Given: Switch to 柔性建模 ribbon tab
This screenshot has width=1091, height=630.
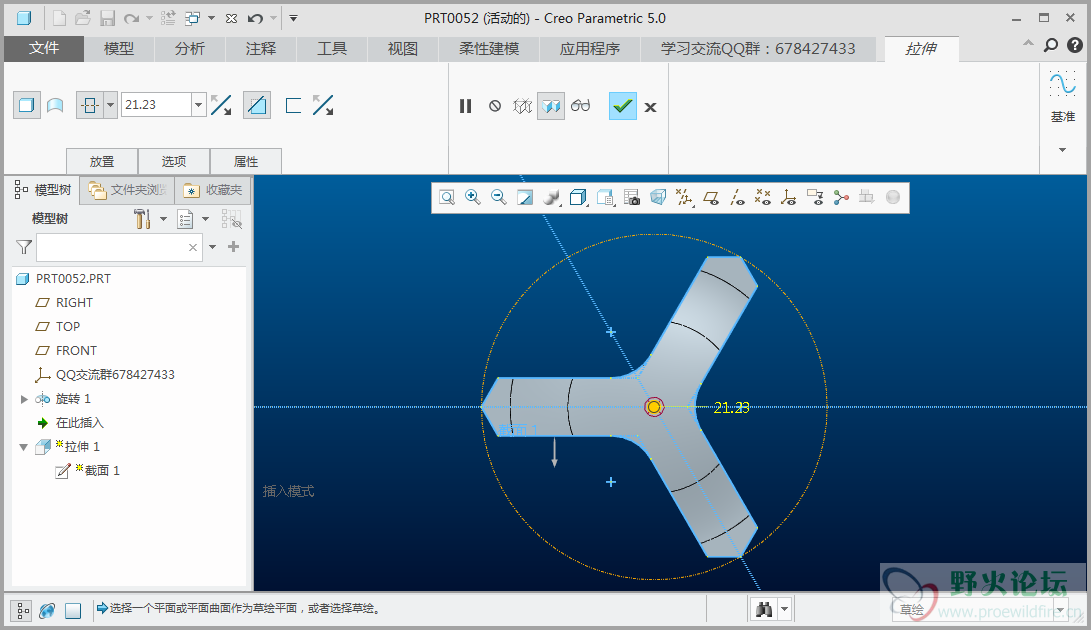Looking at the screenshot, I should [x=489, y=49].
